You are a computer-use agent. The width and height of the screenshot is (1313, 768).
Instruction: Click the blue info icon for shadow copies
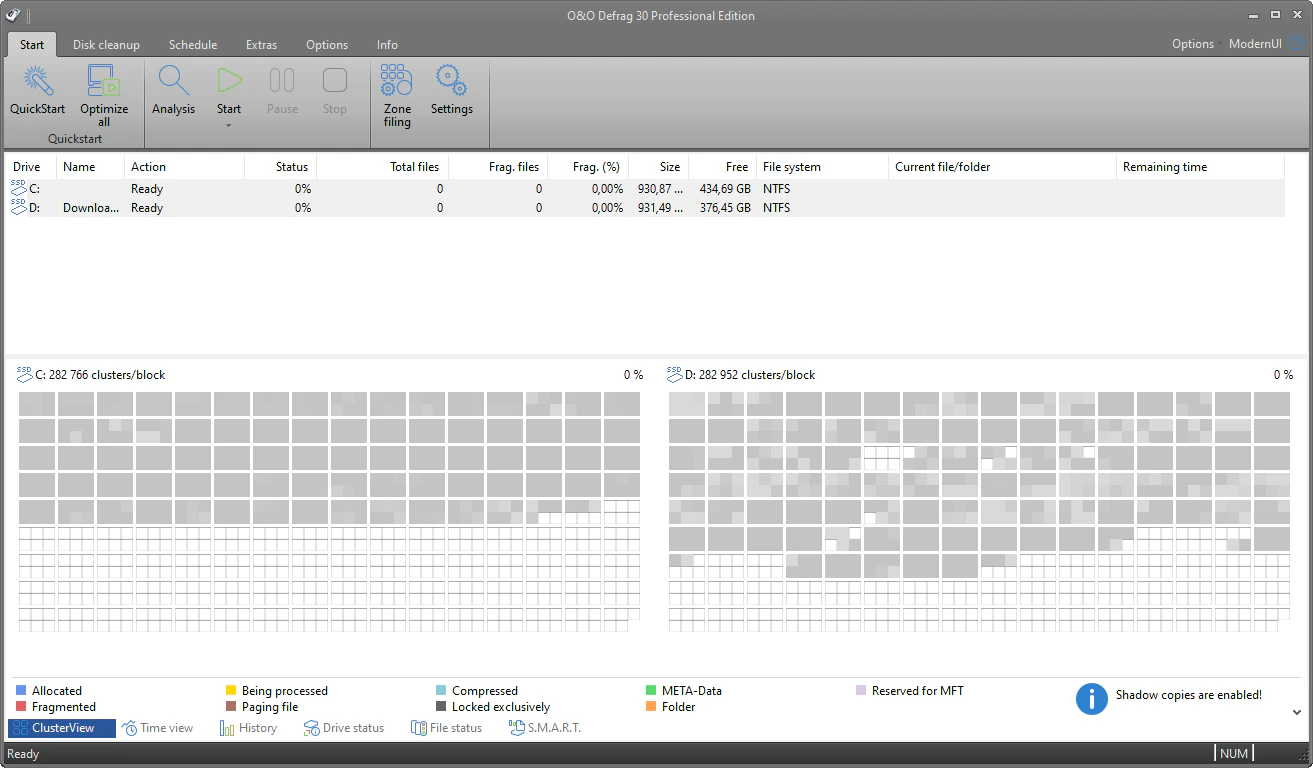[x=1091, y=699]
